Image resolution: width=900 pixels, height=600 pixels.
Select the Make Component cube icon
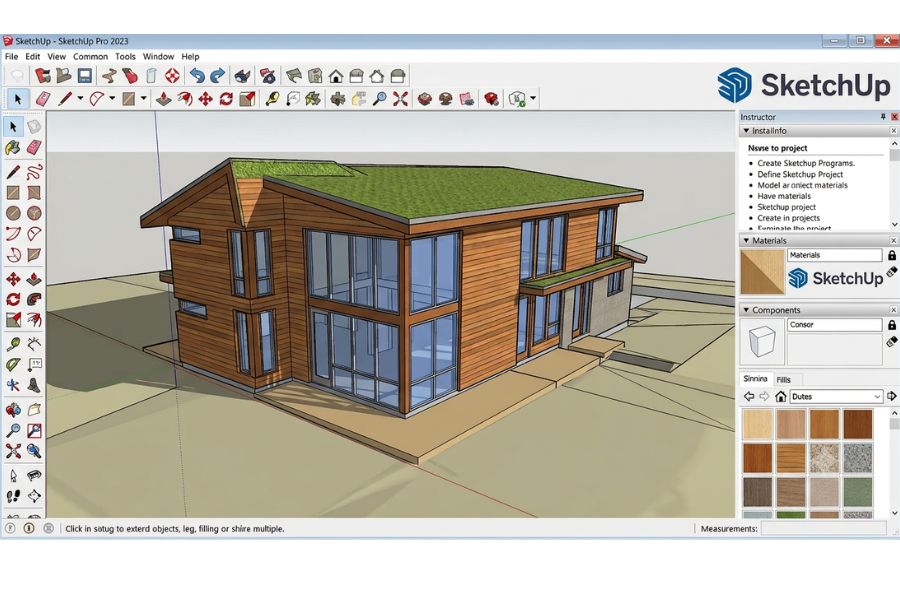point(34,126)
